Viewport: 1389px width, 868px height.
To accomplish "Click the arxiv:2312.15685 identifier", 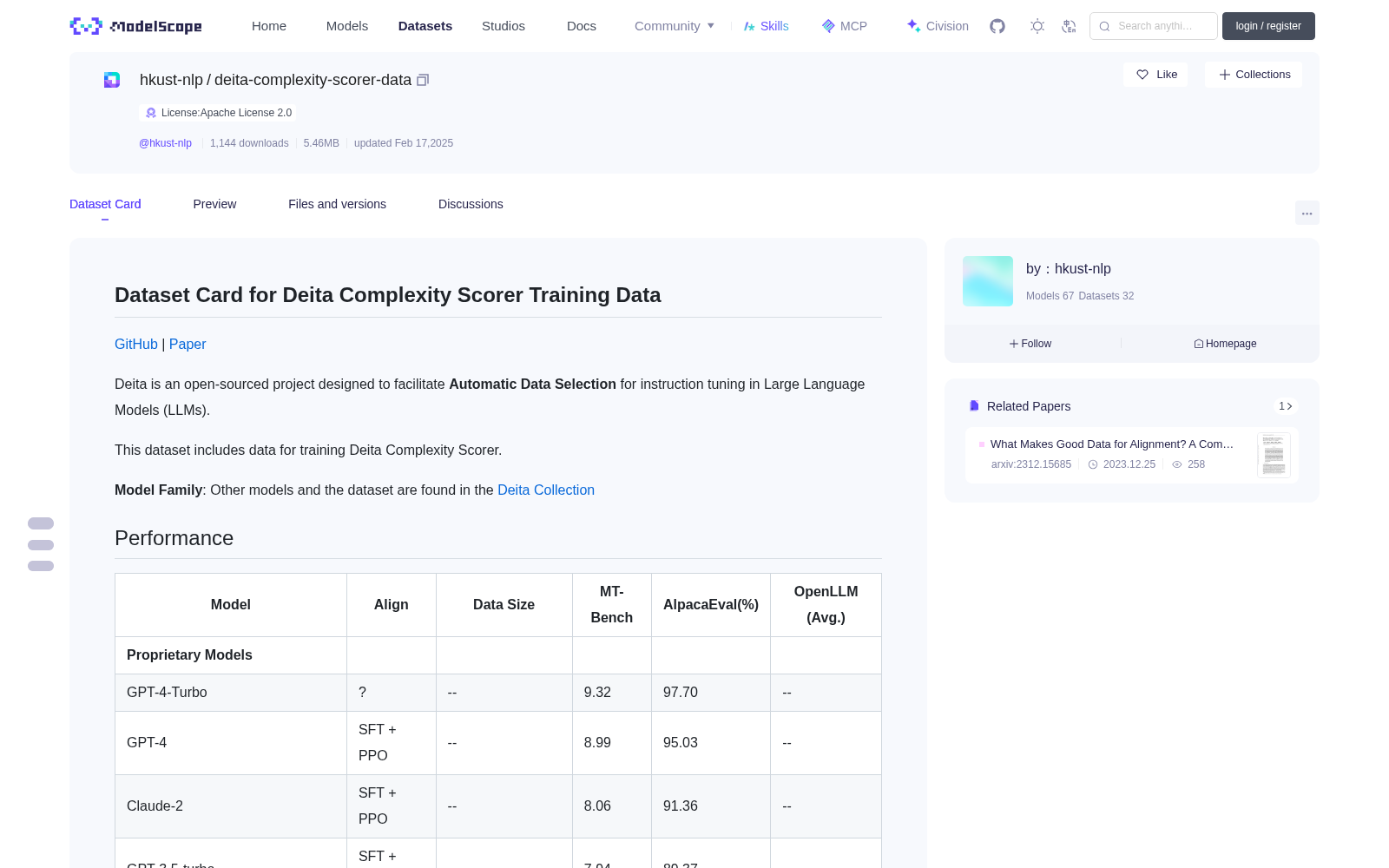I will [1031, 464].
